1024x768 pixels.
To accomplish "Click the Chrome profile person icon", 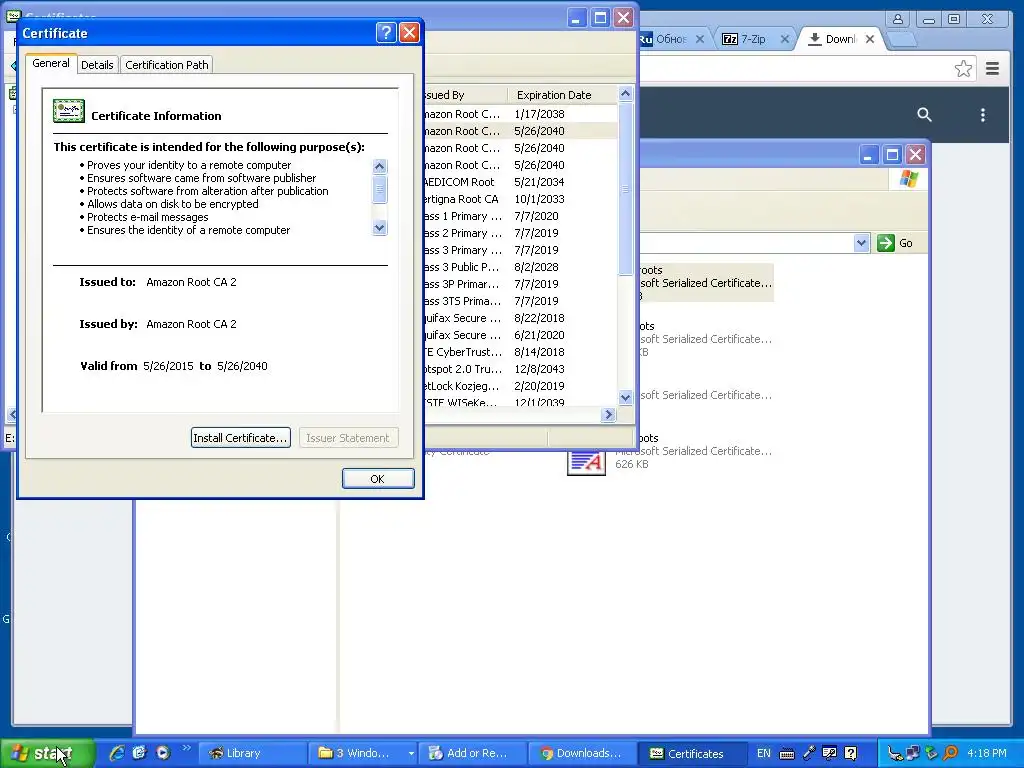I will pos(898,19).
